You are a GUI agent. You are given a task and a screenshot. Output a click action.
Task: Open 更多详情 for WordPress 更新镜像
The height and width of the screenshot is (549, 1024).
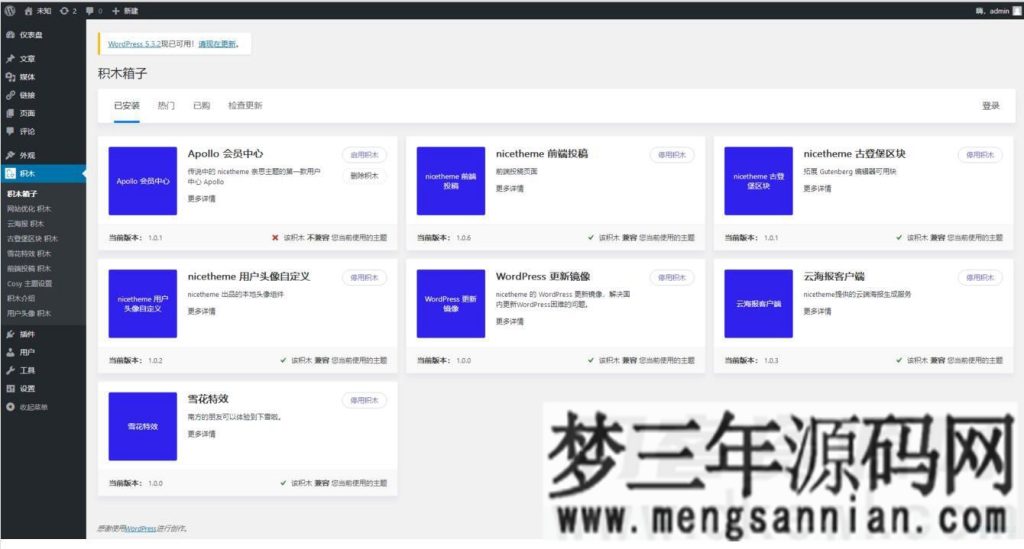pos(509,321)
